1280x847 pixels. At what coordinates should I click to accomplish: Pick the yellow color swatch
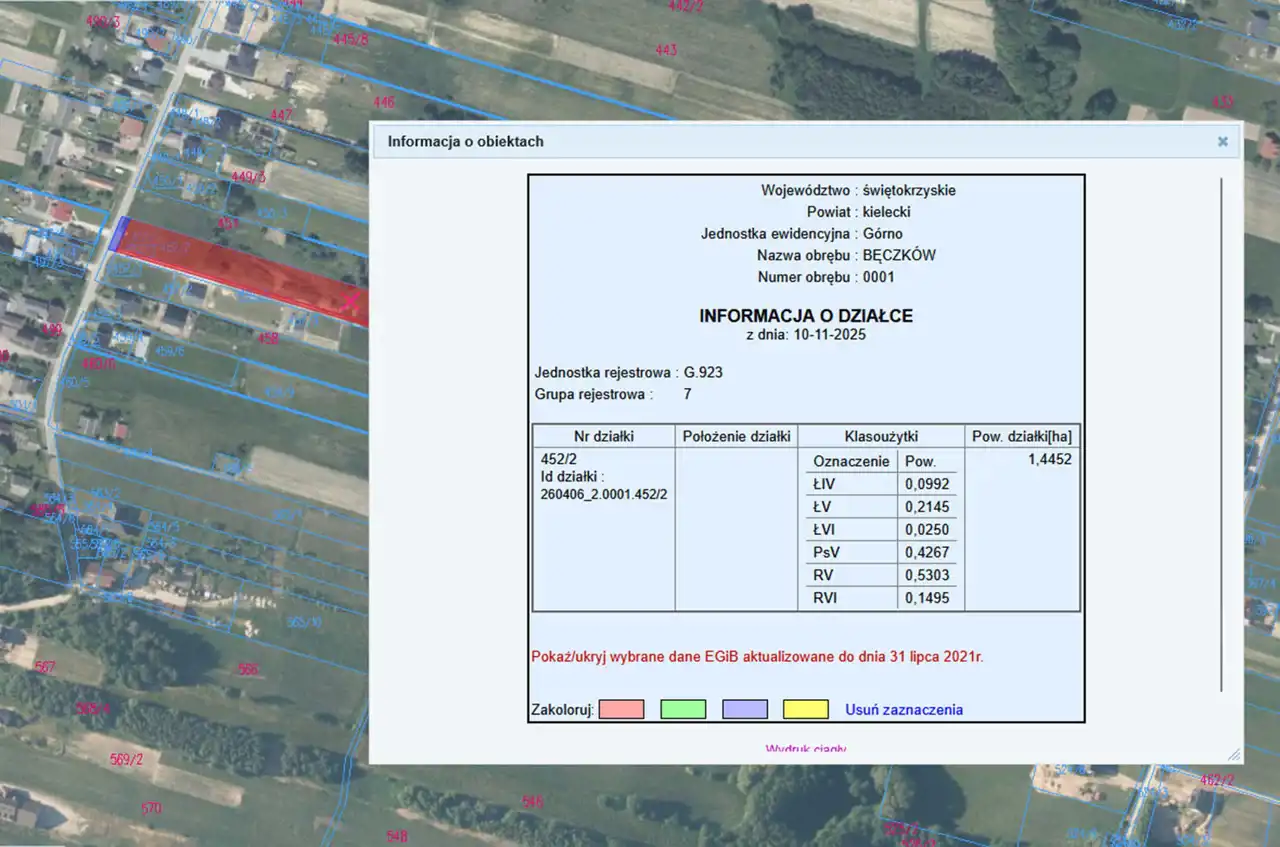[x=806, y=709]
